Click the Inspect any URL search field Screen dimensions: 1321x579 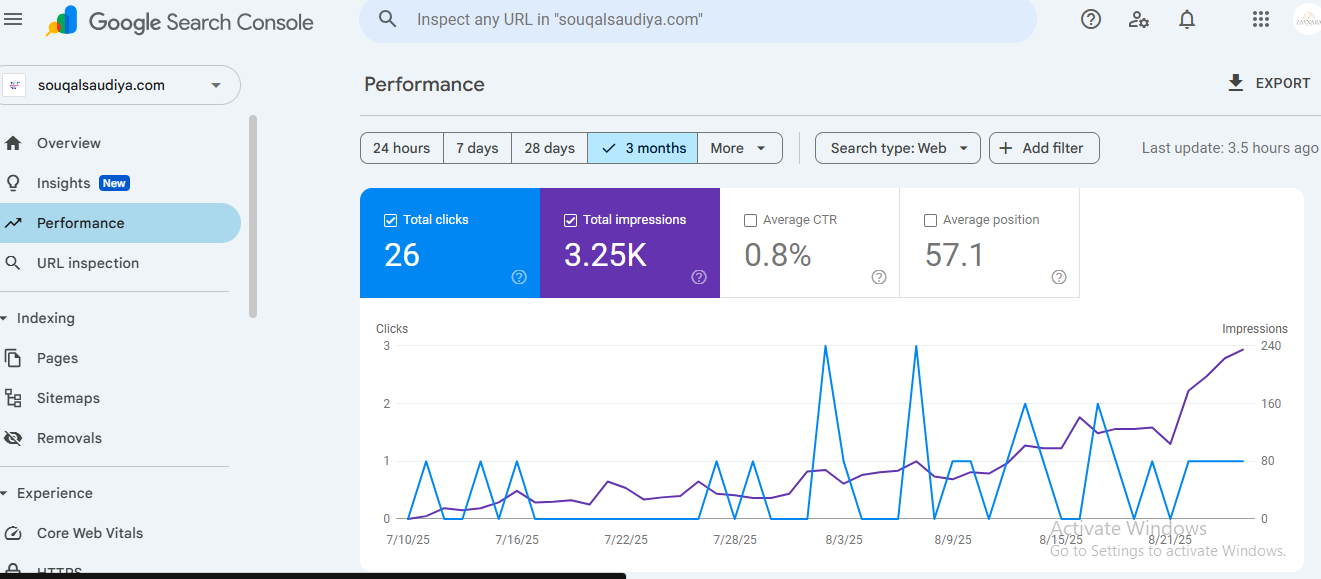coord(700,20)
